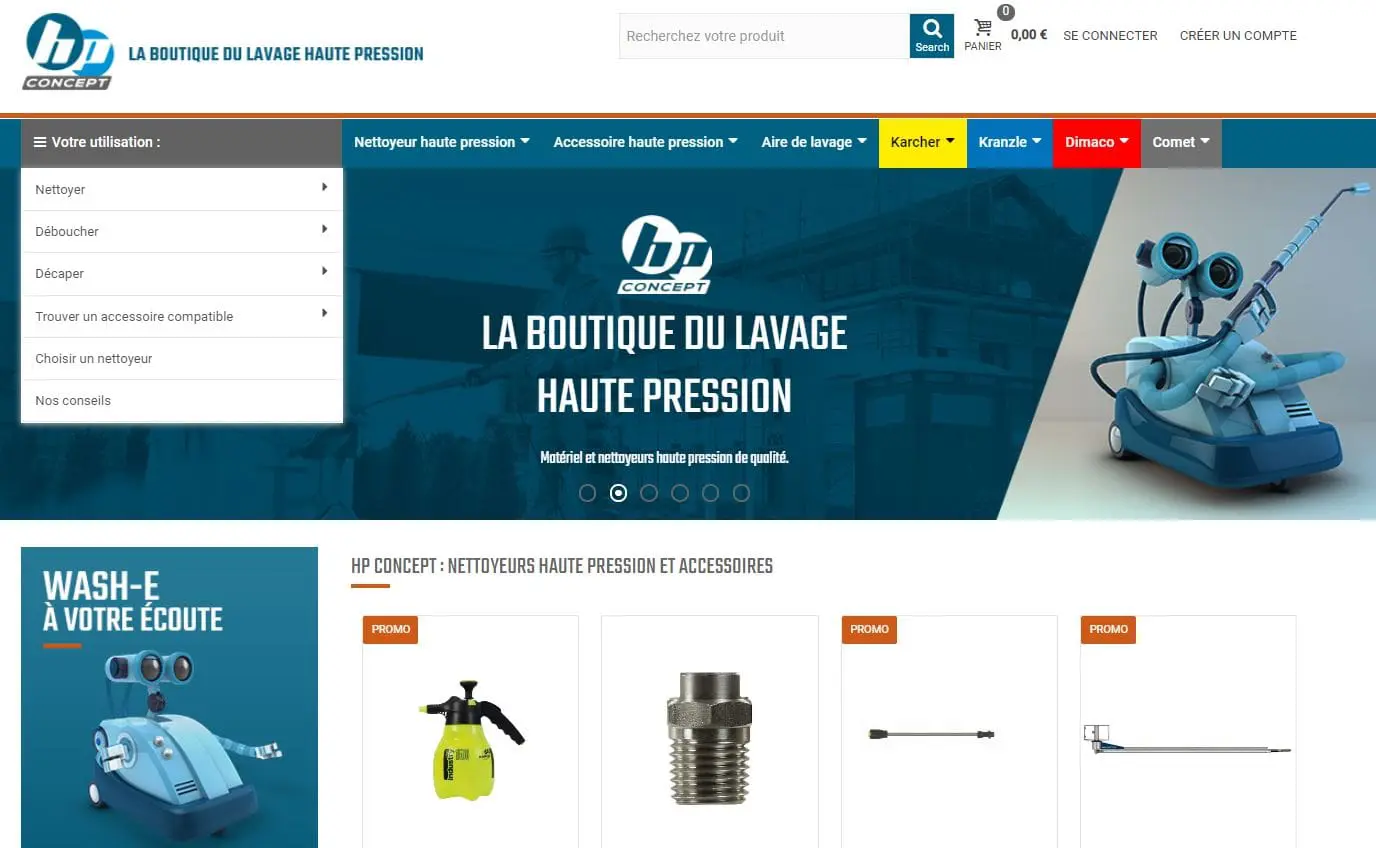Expand the Nettoyeur haute pression dropdown
Image resolution: width=1376 pixels, height=848 pixels.
tap(442, 142)
